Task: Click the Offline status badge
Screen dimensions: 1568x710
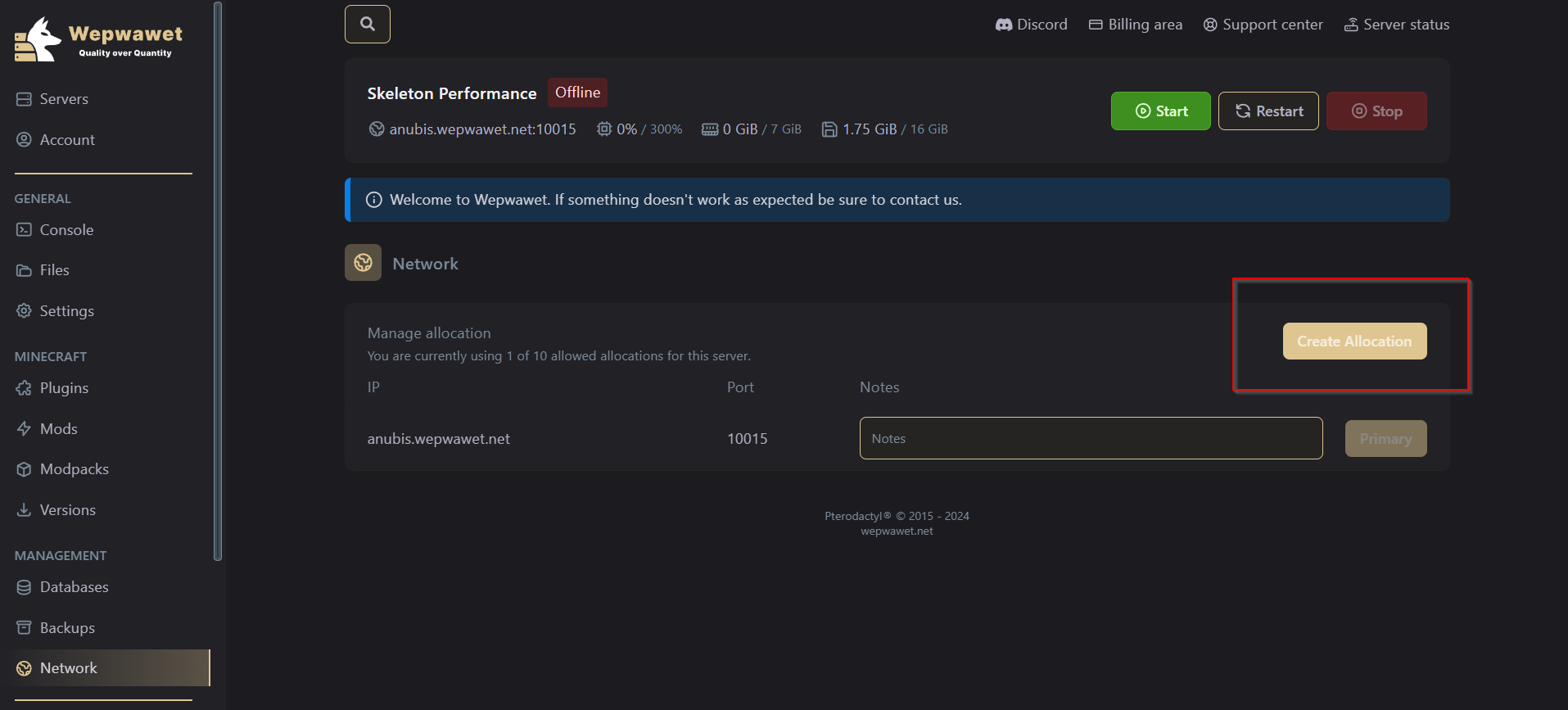Action: 577,93
